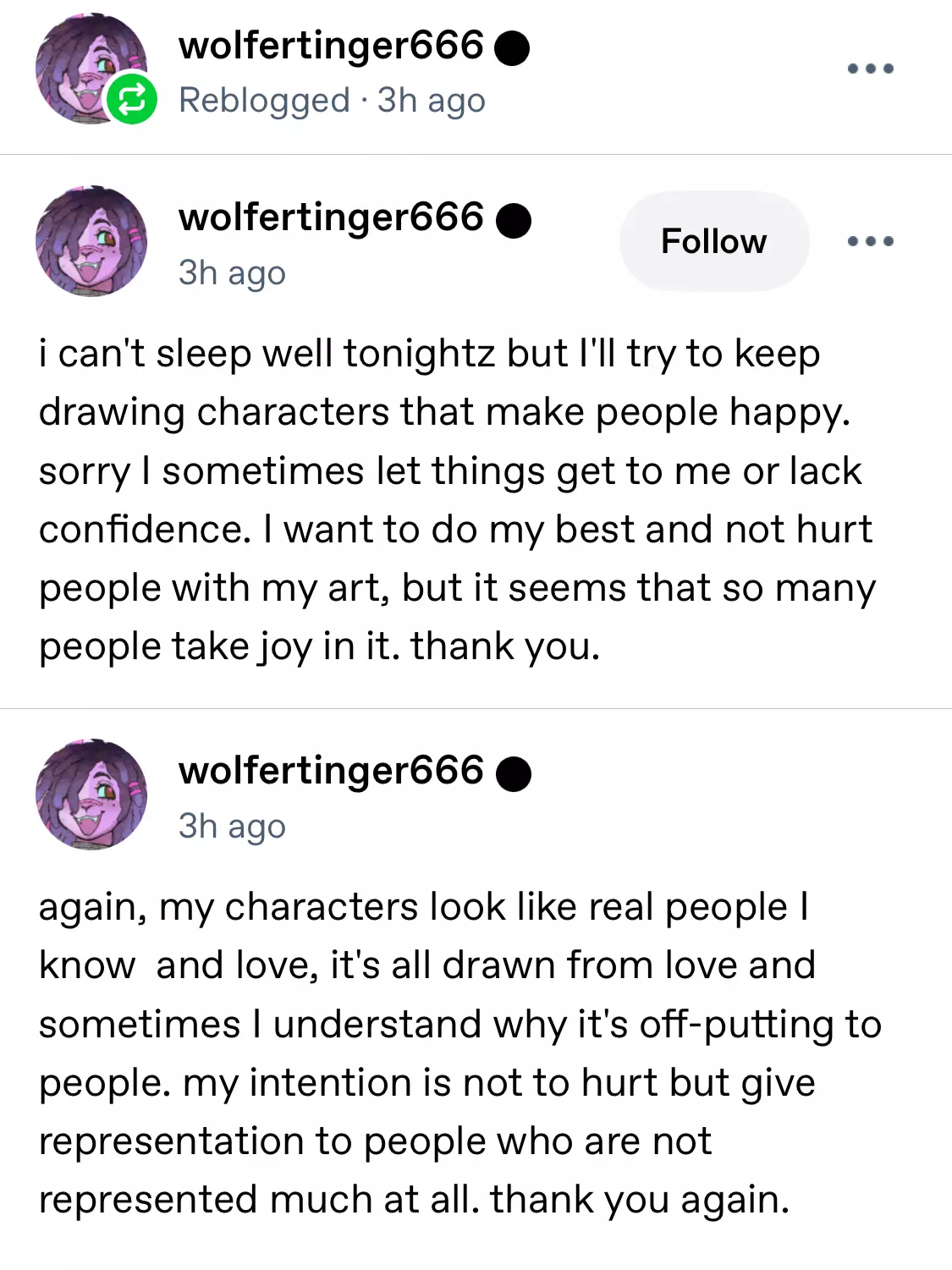
Task: Click black badge next to Follow-row username
Action: (513, 220)
